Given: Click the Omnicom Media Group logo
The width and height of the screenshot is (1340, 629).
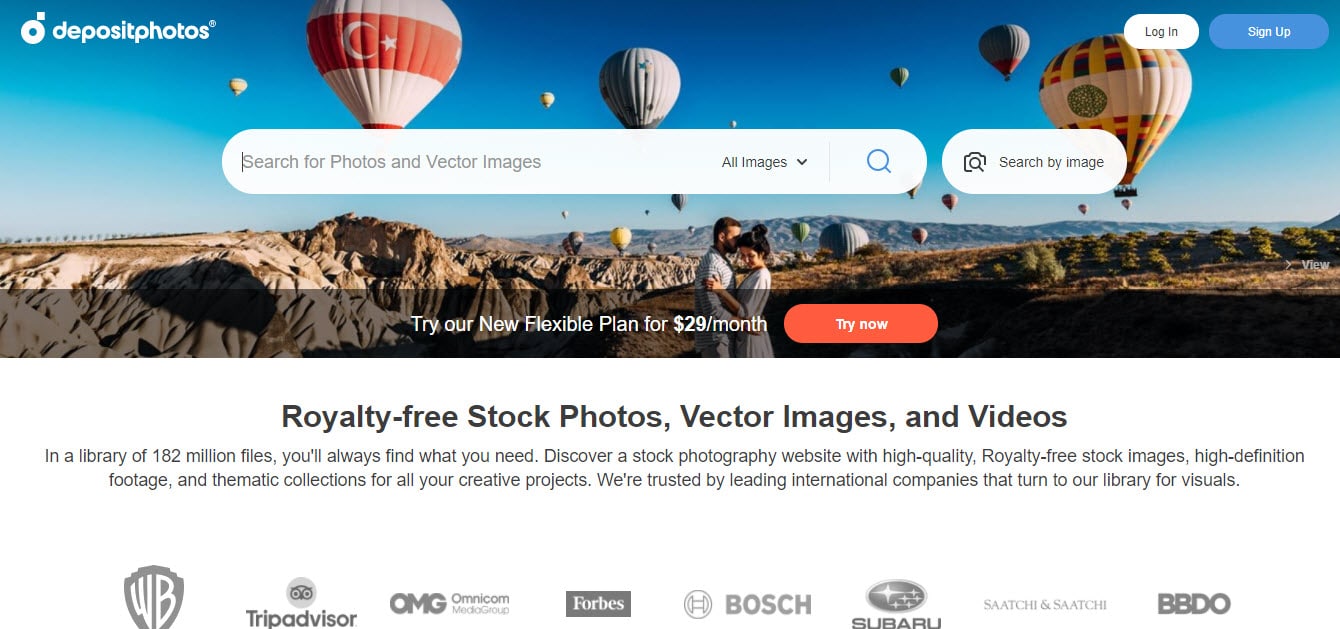Looking at the screenshot, I should pyautogui.click(x=449, y=603).
